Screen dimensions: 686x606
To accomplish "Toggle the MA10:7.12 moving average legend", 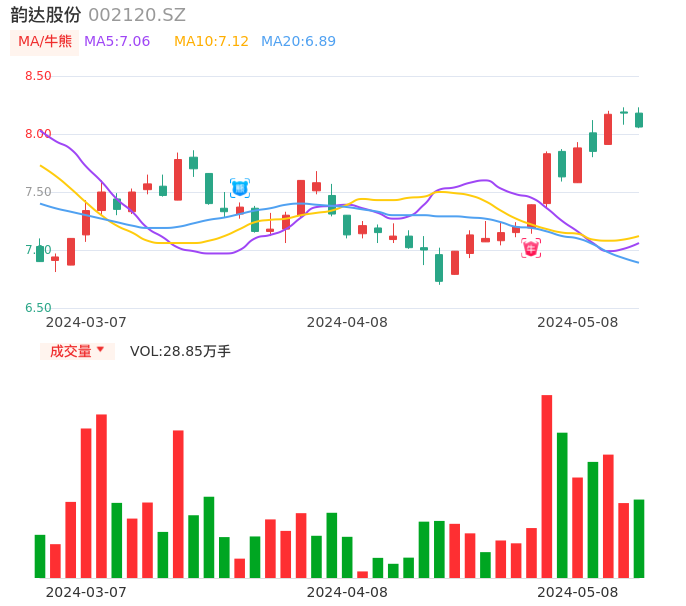I will (211, 42).
